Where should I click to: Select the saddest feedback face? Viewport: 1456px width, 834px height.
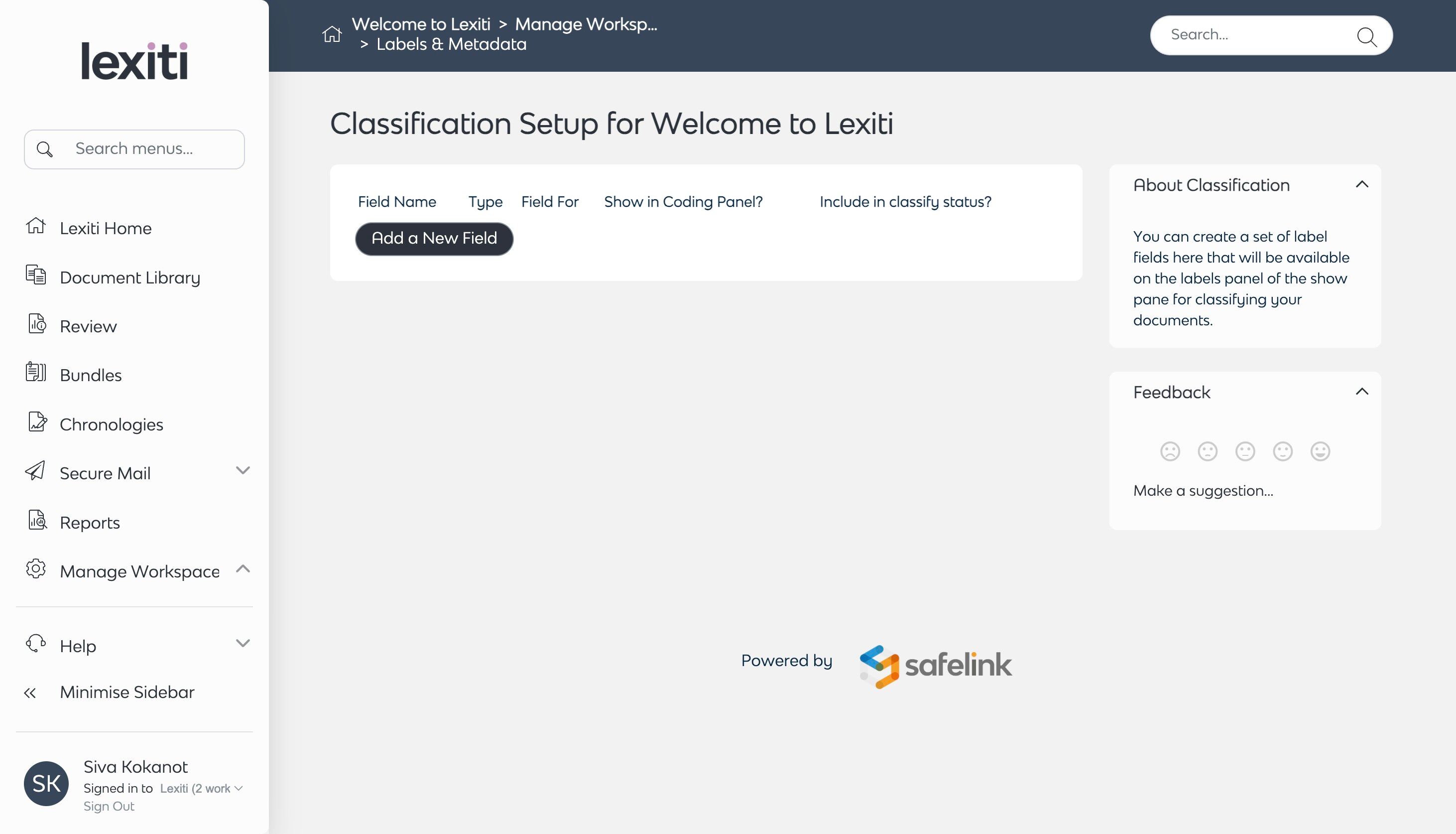(x=1170, y=451)
